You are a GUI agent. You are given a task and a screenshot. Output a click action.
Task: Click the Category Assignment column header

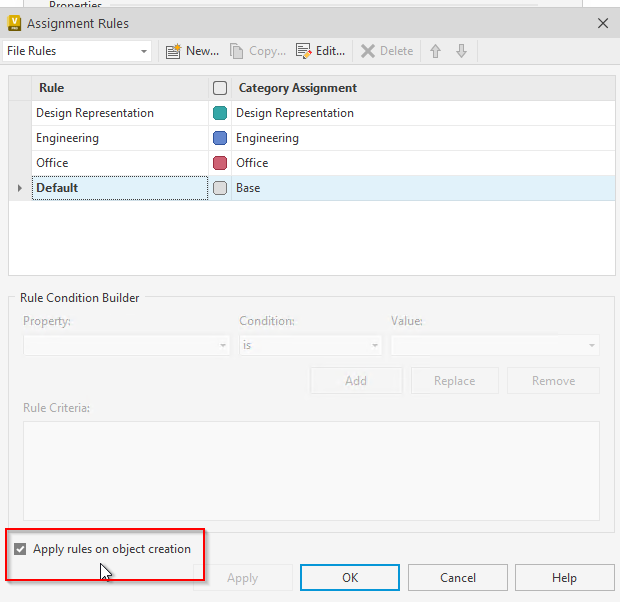[423, 88]
